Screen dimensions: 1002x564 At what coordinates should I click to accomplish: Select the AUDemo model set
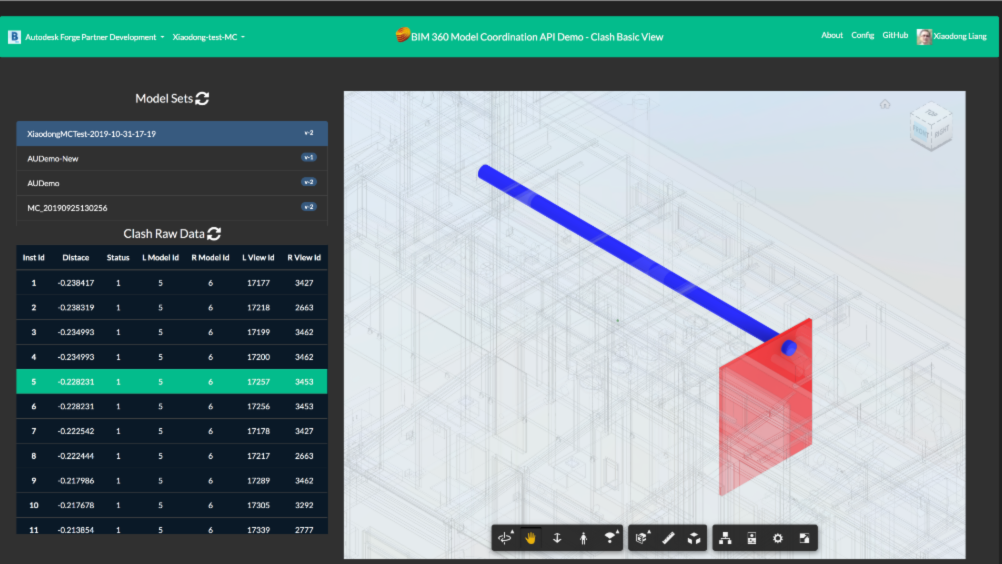tap(172, 183)
